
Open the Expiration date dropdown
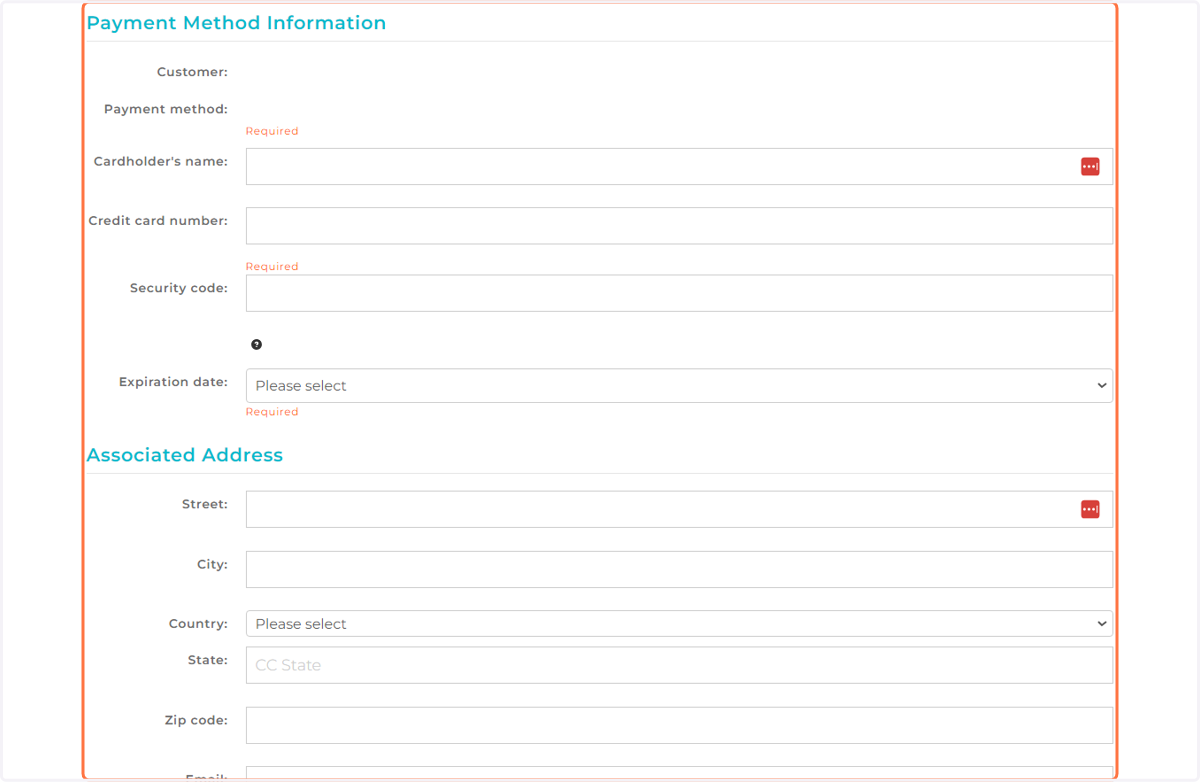[x=679, y=386]
